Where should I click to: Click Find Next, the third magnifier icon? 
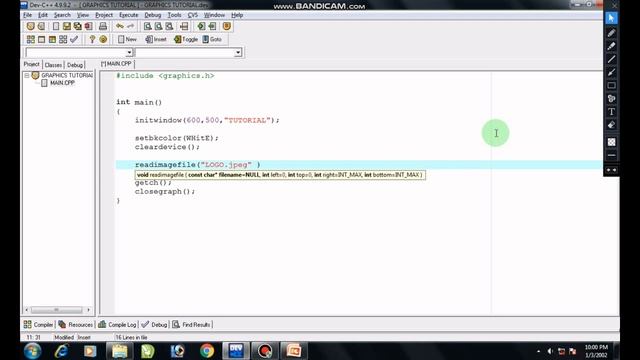tap(169, 27)
